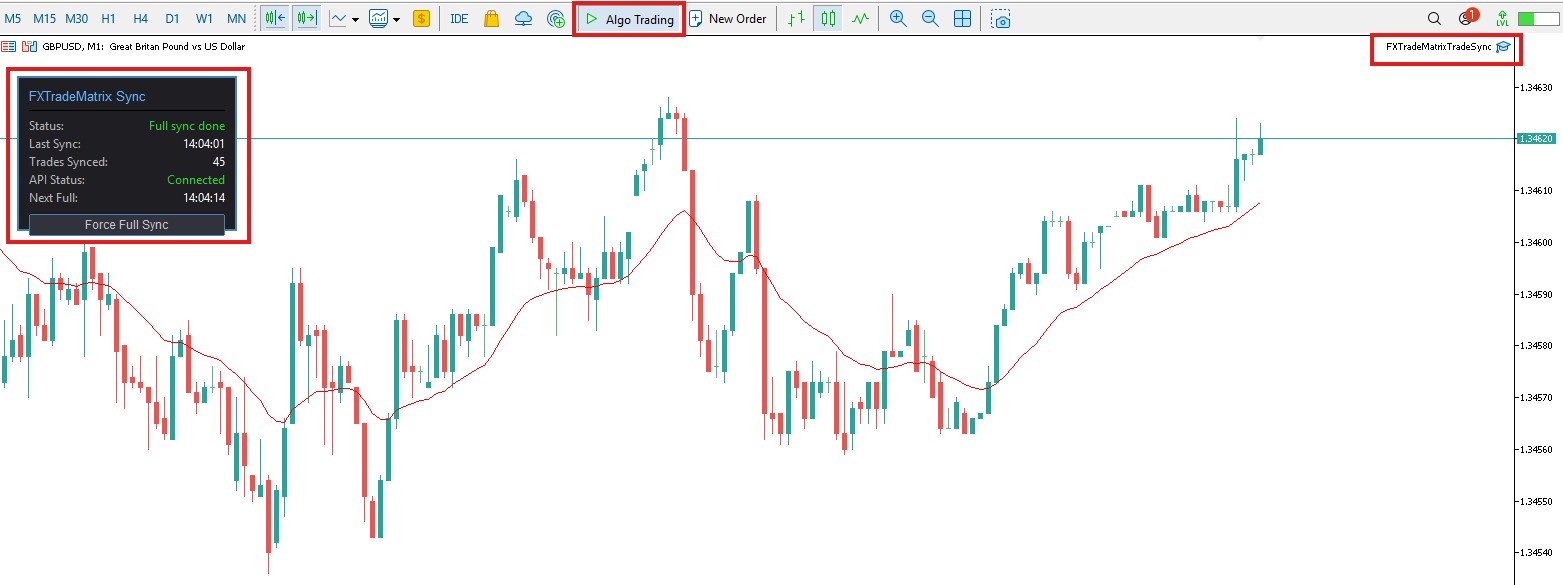Click the cloud VPS hosting icon
Image resolution: width=1563 pixels, height=585 pixels.
523,19
